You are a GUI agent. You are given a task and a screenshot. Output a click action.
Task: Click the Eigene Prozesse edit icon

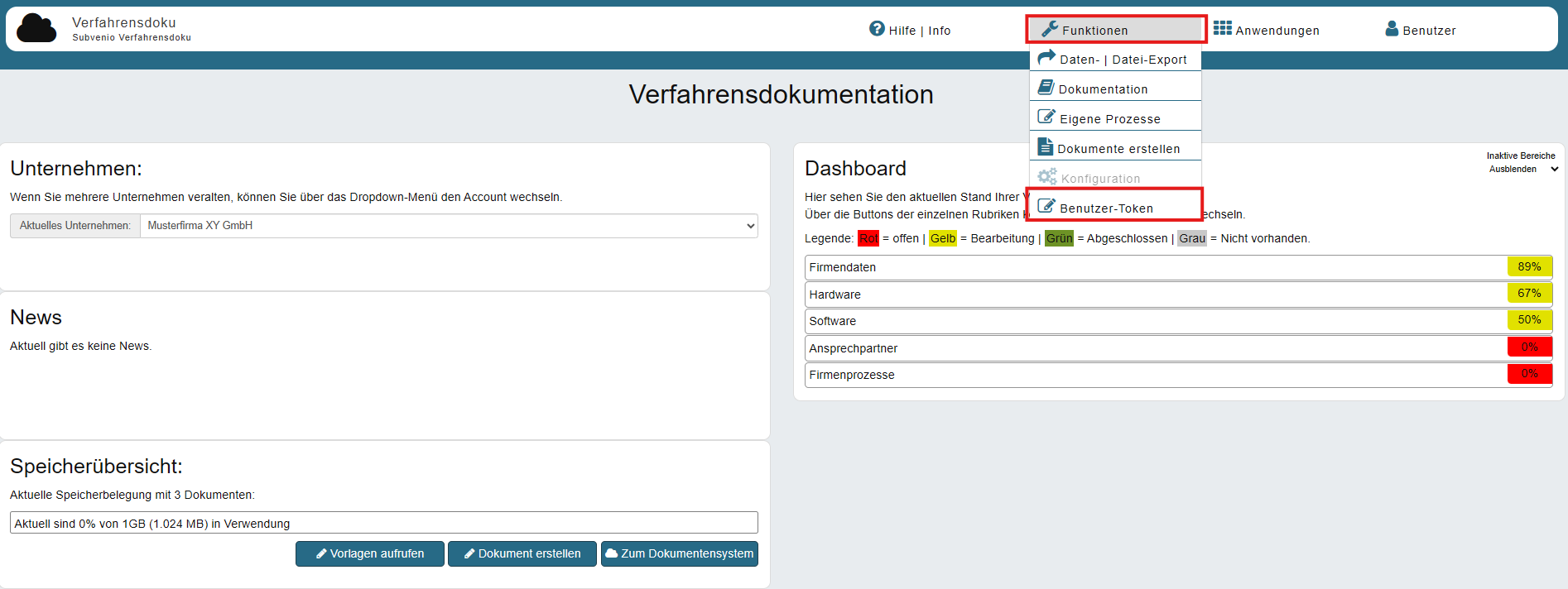1046,117
